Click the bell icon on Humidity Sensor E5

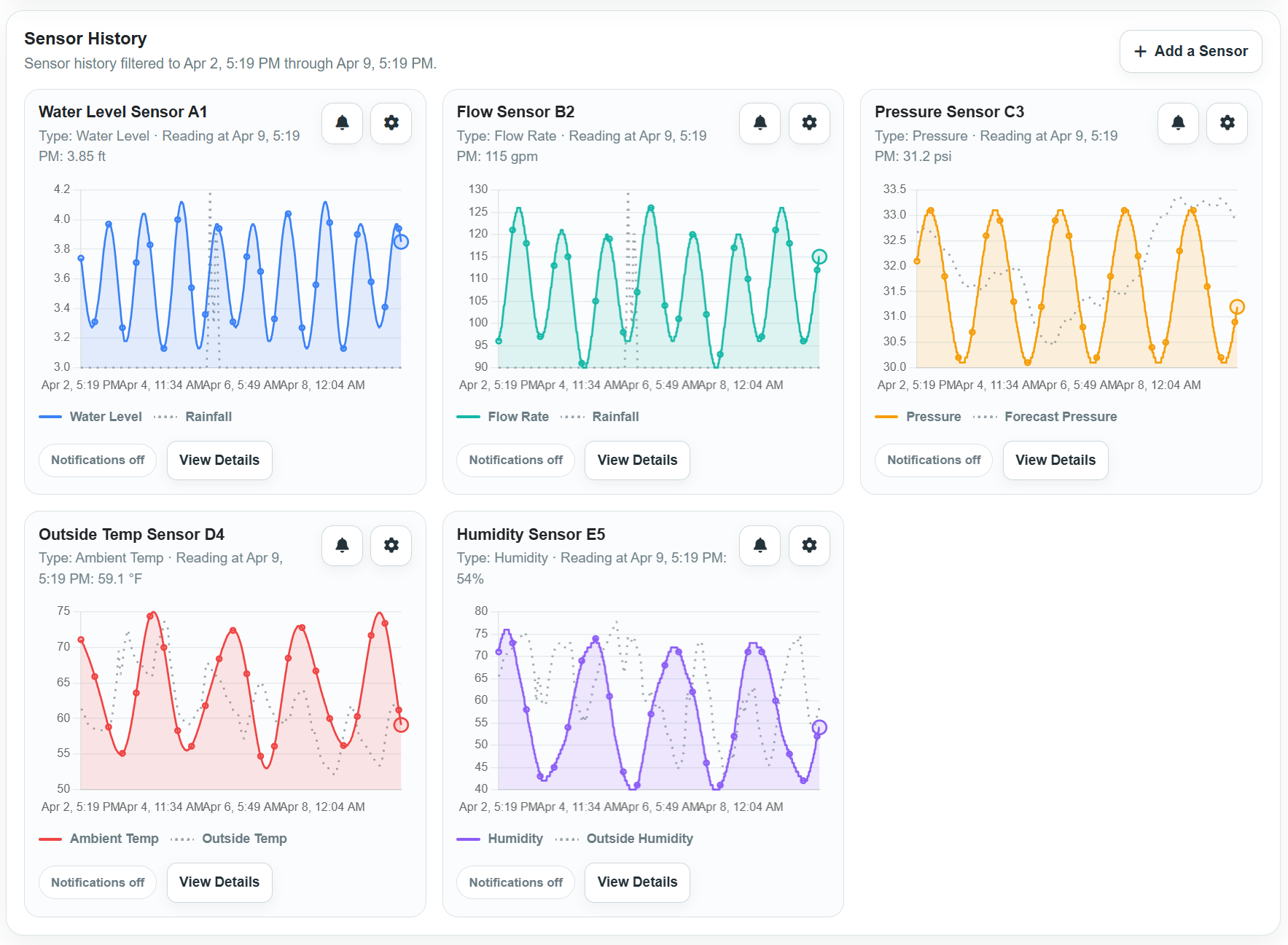pos(760,546)
